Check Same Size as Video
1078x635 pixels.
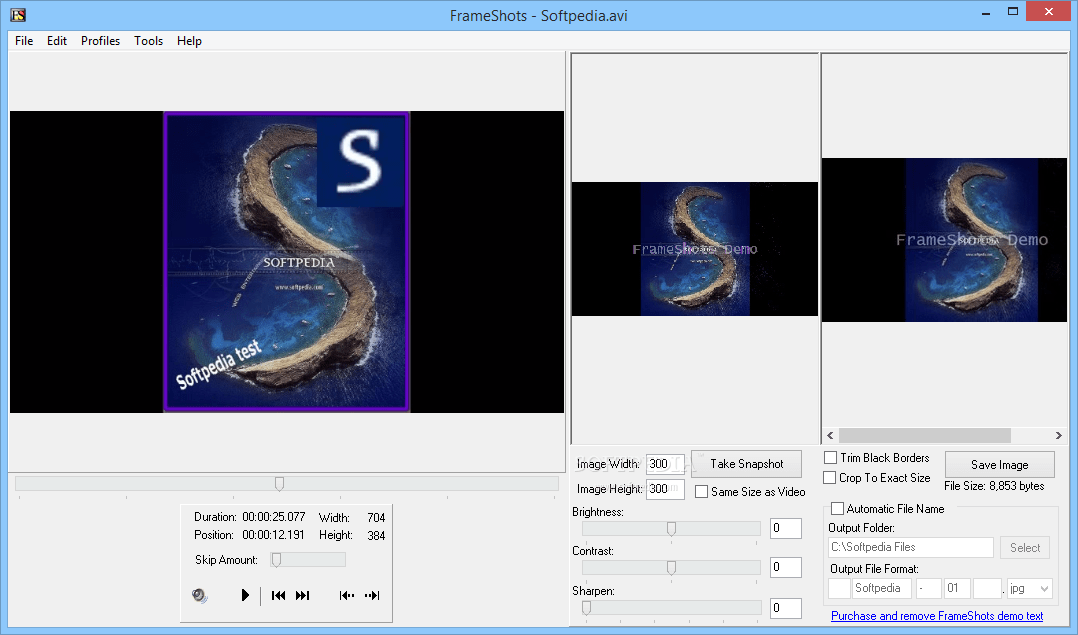[x=701, y=492]
